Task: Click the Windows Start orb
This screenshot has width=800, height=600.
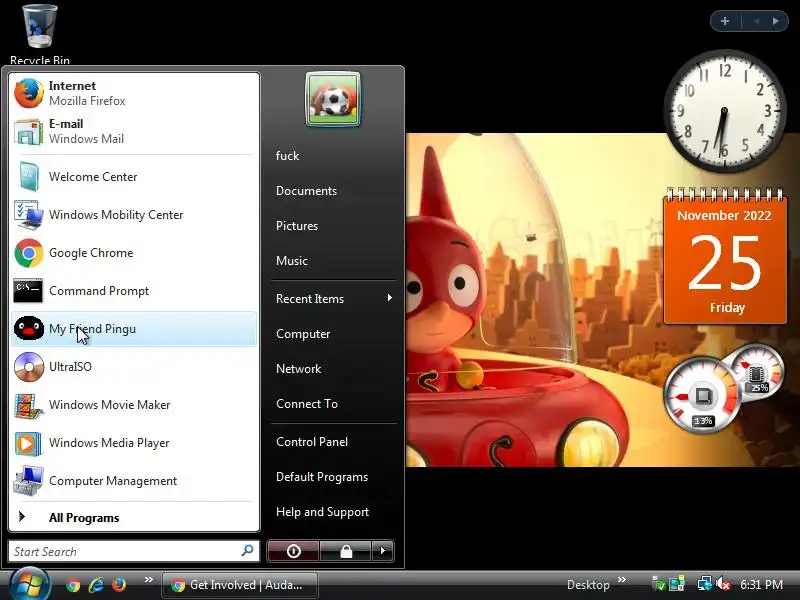Action: [30, 585]
